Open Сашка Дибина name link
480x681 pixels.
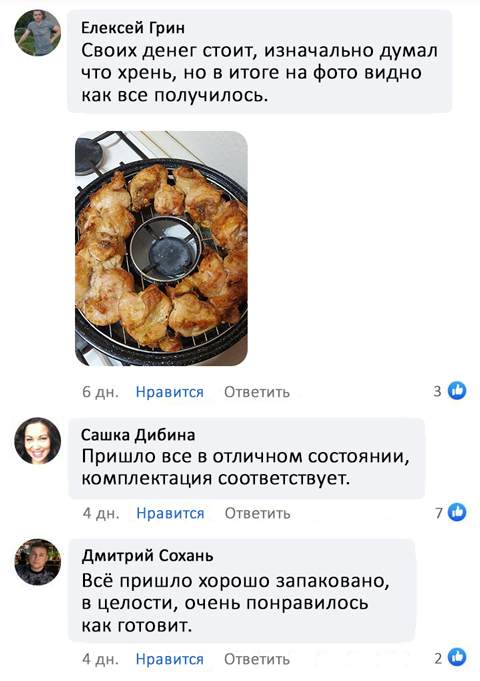138,435
